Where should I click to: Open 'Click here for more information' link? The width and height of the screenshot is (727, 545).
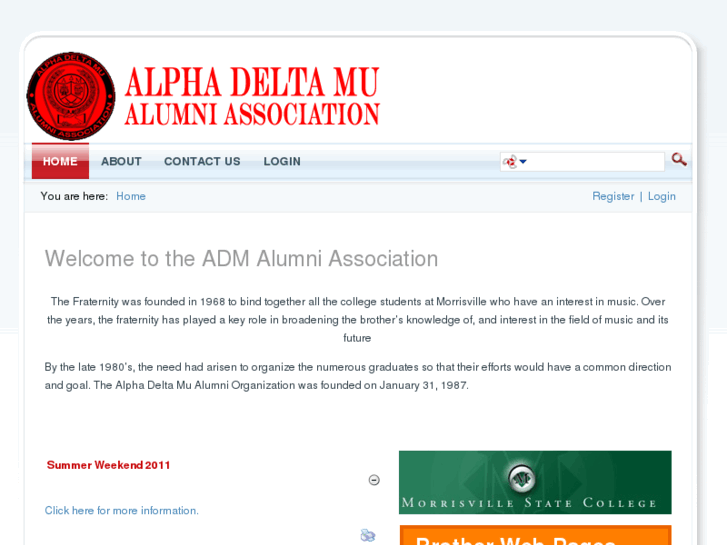coord(121,510)
